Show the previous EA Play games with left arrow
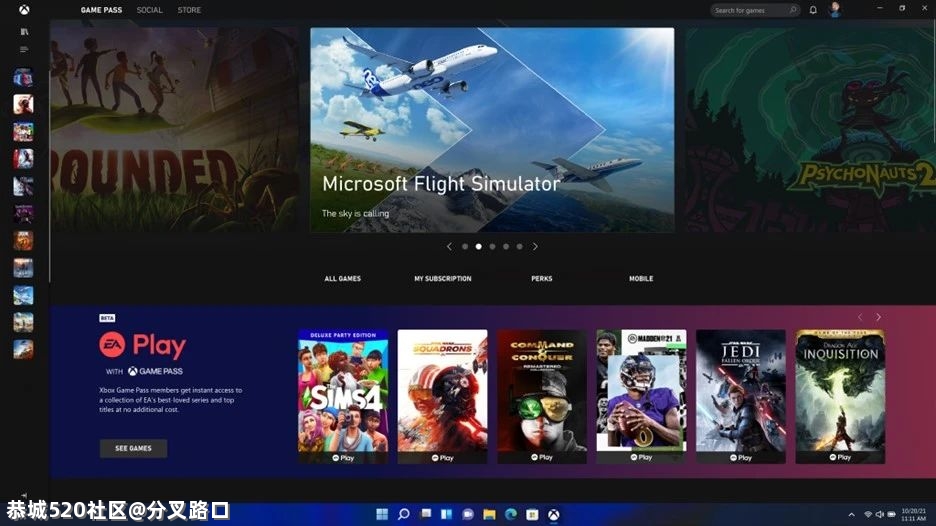Screen dimensions: 936x526 (860, 317)
